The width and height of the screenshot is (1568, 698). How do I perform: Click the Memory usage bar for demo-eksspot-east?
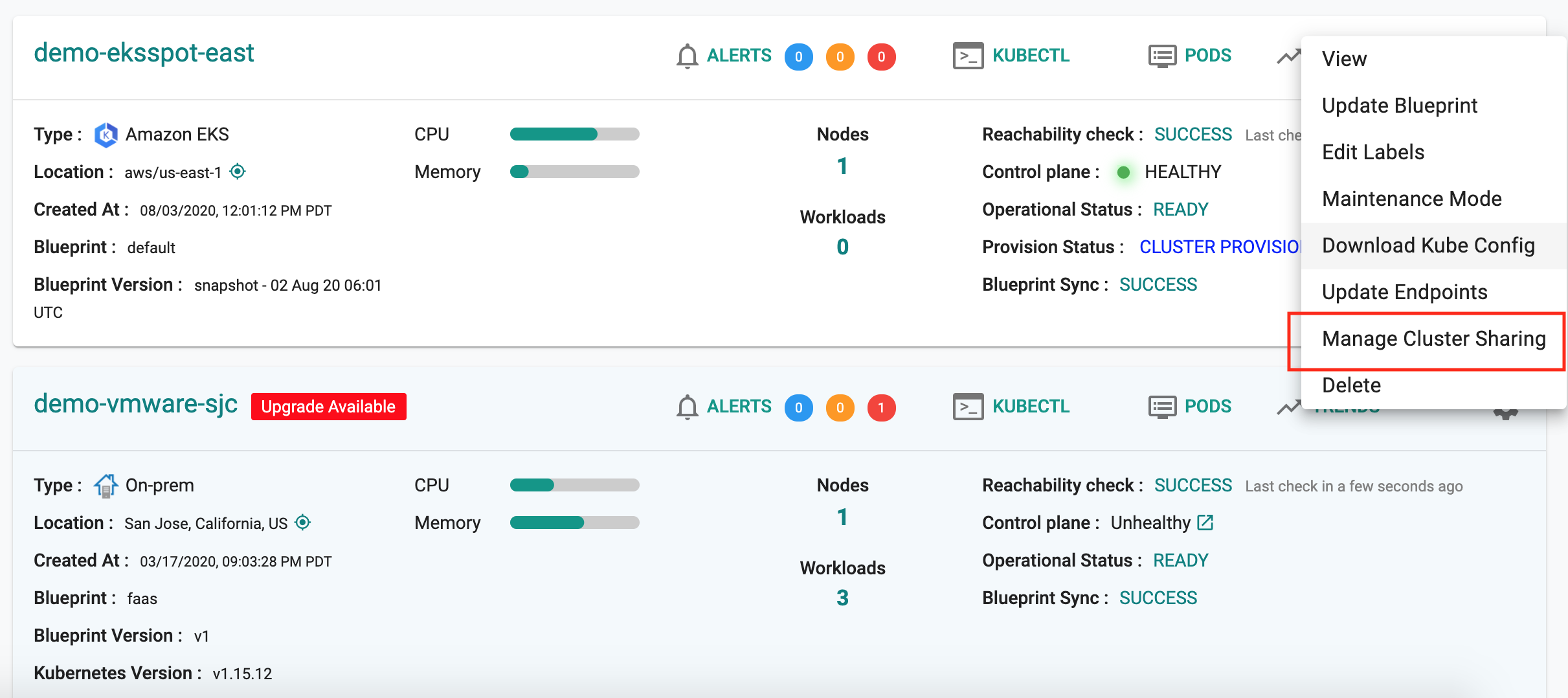[575, 172]
